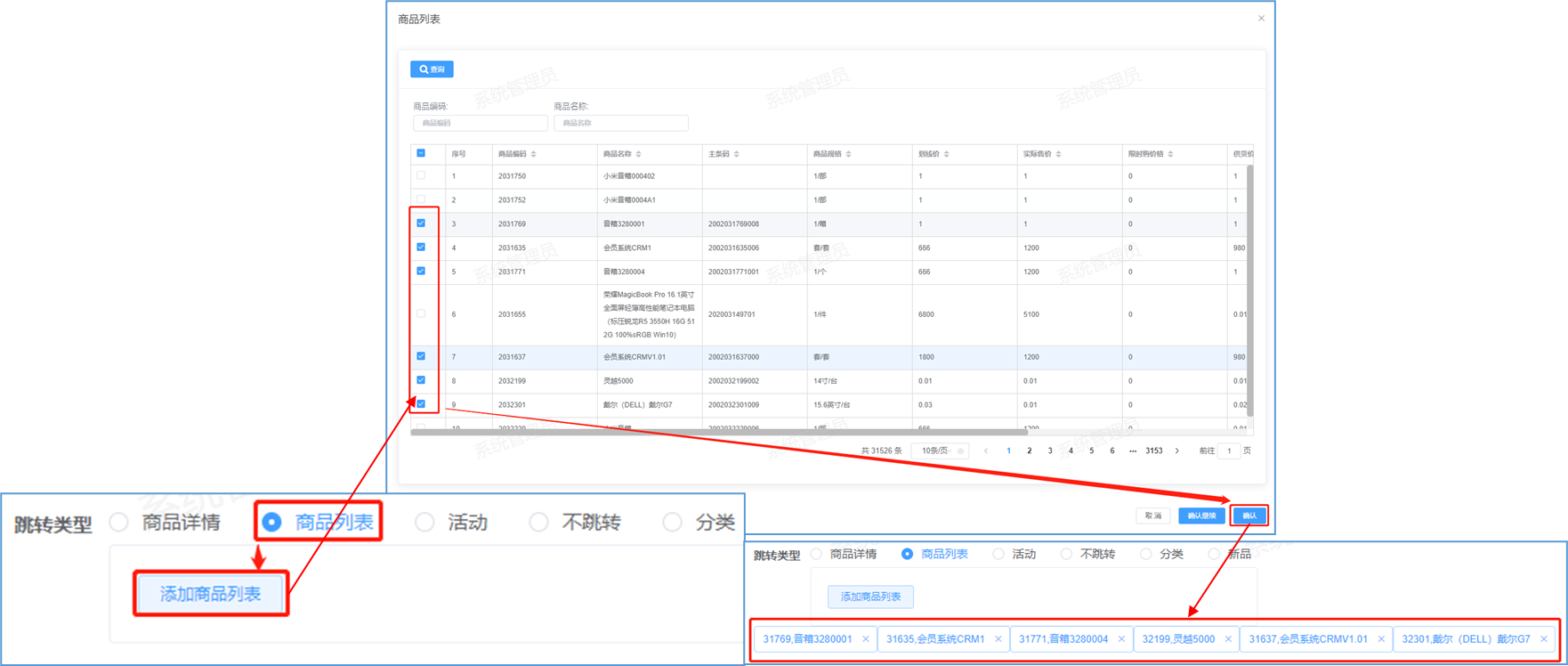1568x666 pixels.
Task: Open the 10条/页 page size dropdown
Action: [x=940, y=451]
